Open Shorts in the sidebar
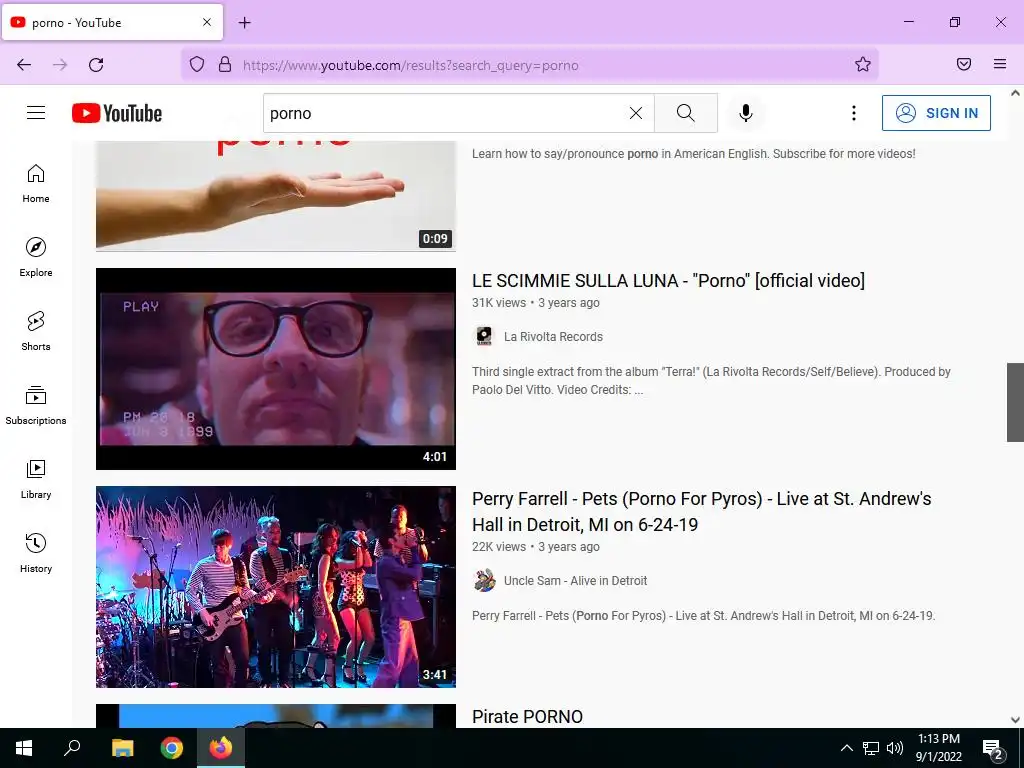1024x768 pixels. coord(36,331)
